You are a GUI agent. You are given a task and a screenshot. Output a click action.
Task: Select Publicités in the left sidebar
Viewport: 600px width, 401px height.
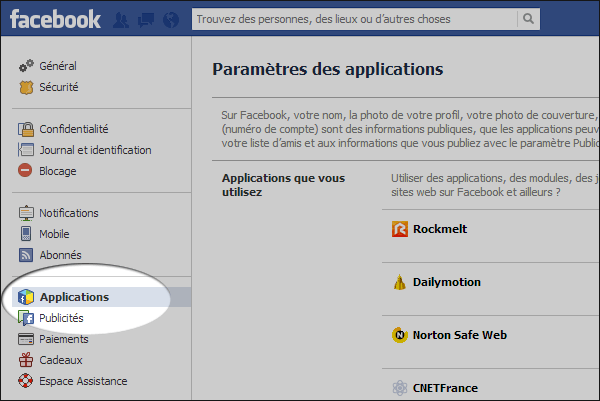[62, 318]
